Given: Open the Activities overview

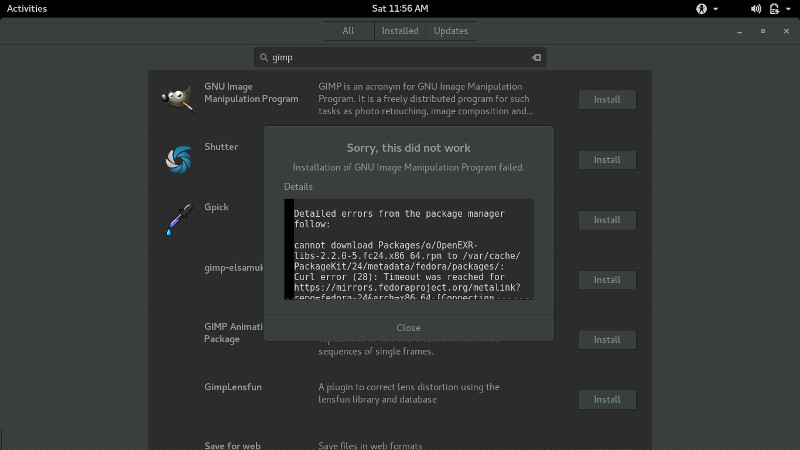Looking at the screenshot, I should [27, 9].
